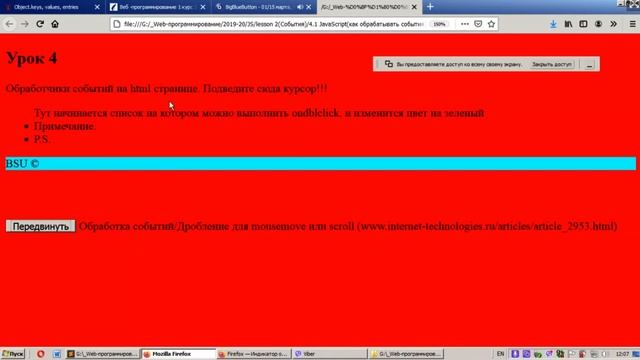Image resolution: width=640 pixels, height=360 pixels.
Task: Switch to the Viber taskbar button
Action: pos(330,354)
